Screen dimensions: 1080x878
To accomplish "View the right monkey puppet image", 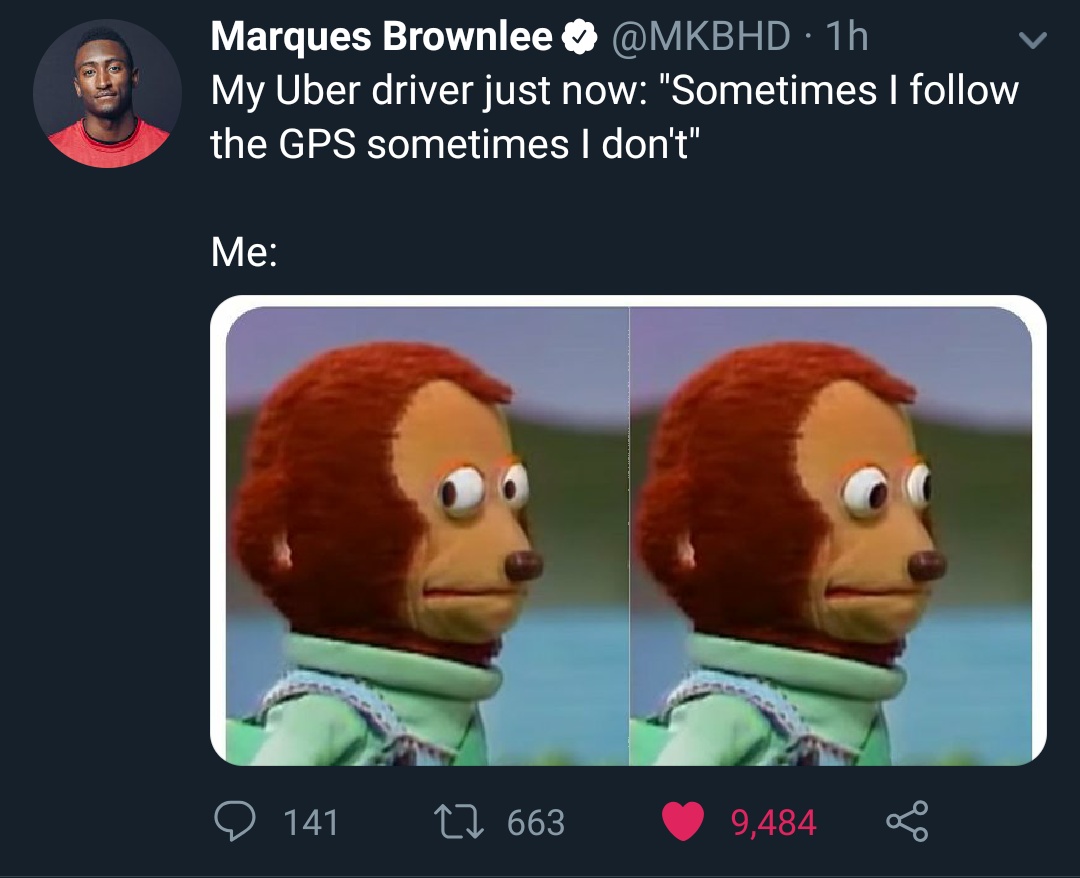I will (831, 536).
